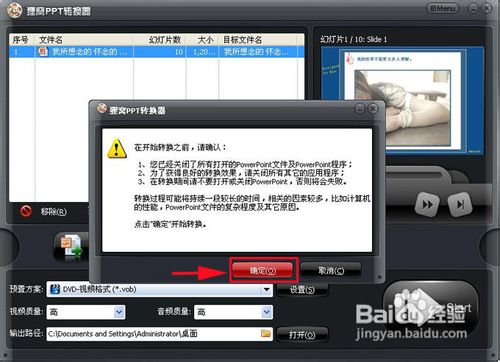Click the app logo in main title bar
The height and width of the screenshot is (362, 500).
15,10
